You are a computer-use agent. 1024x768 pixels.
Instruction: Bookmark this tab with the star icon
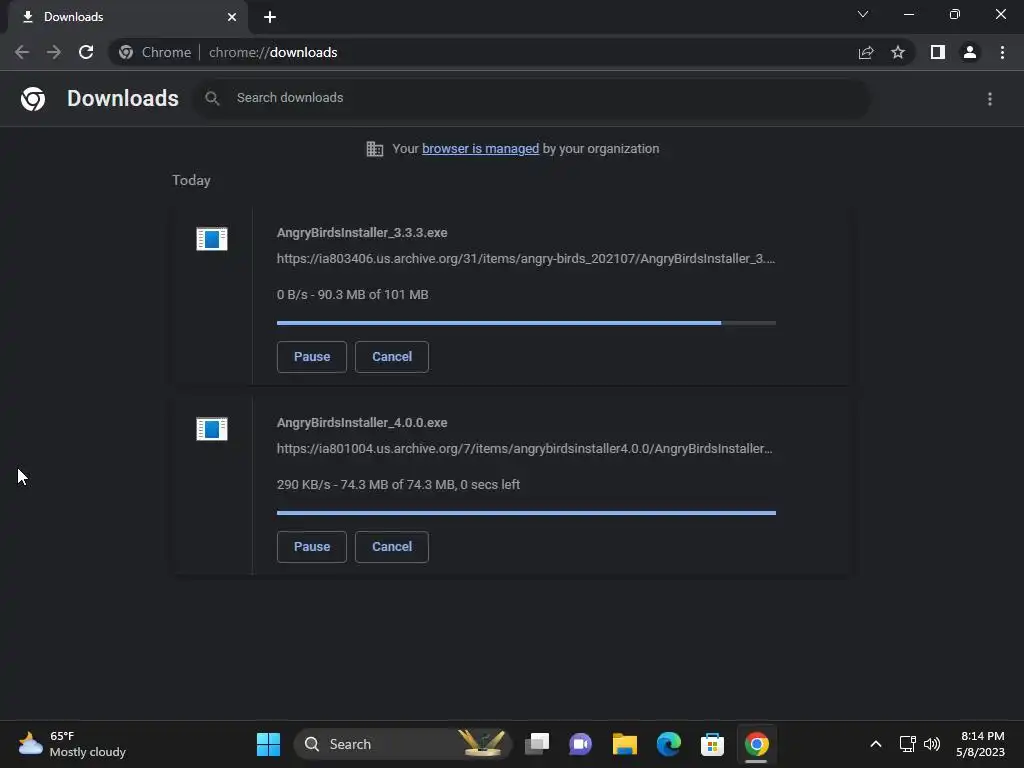pos(898,52)
